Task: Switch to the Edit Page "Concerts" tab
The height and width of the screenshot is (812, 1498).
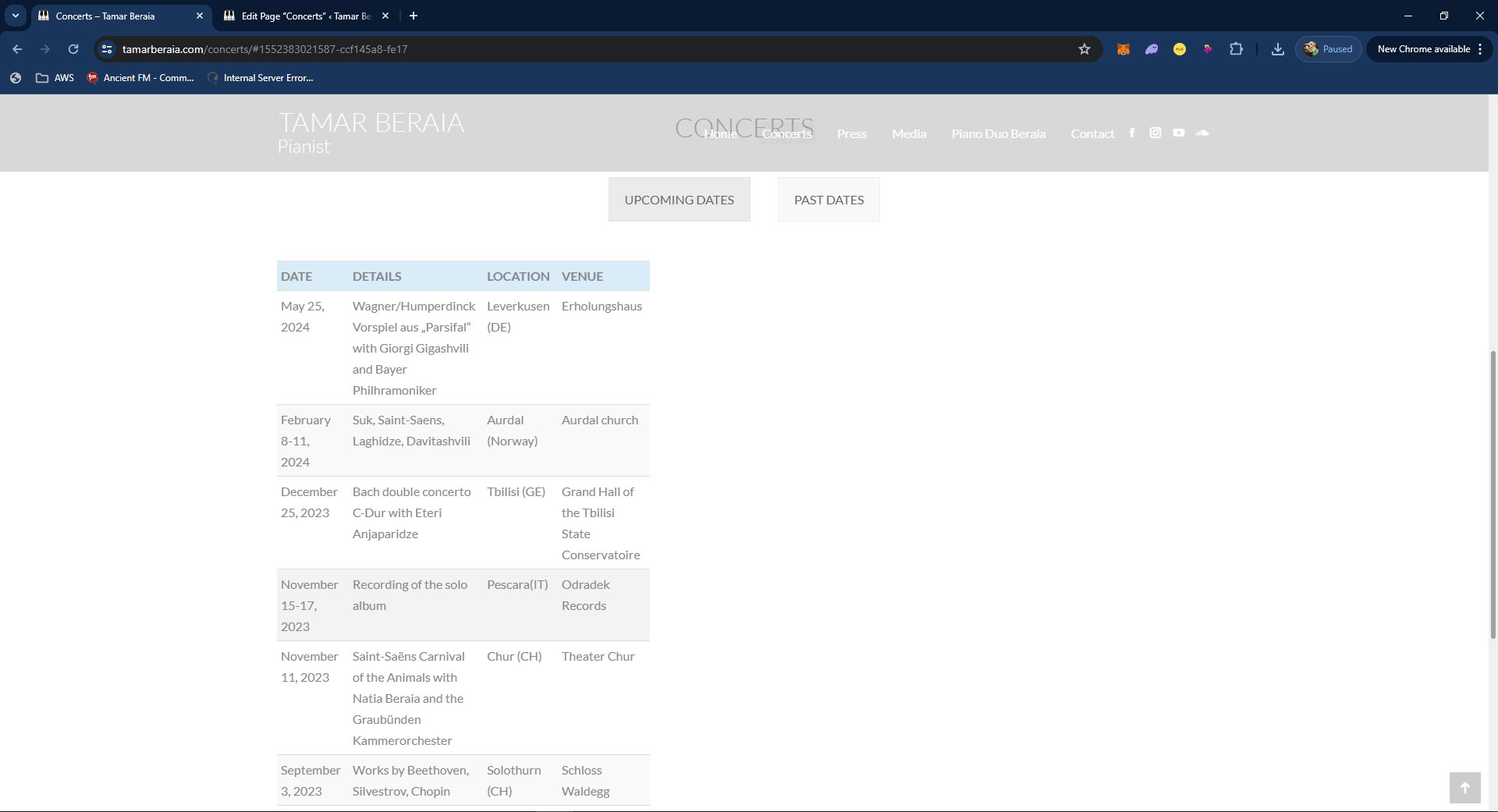Action: [306, 16]
